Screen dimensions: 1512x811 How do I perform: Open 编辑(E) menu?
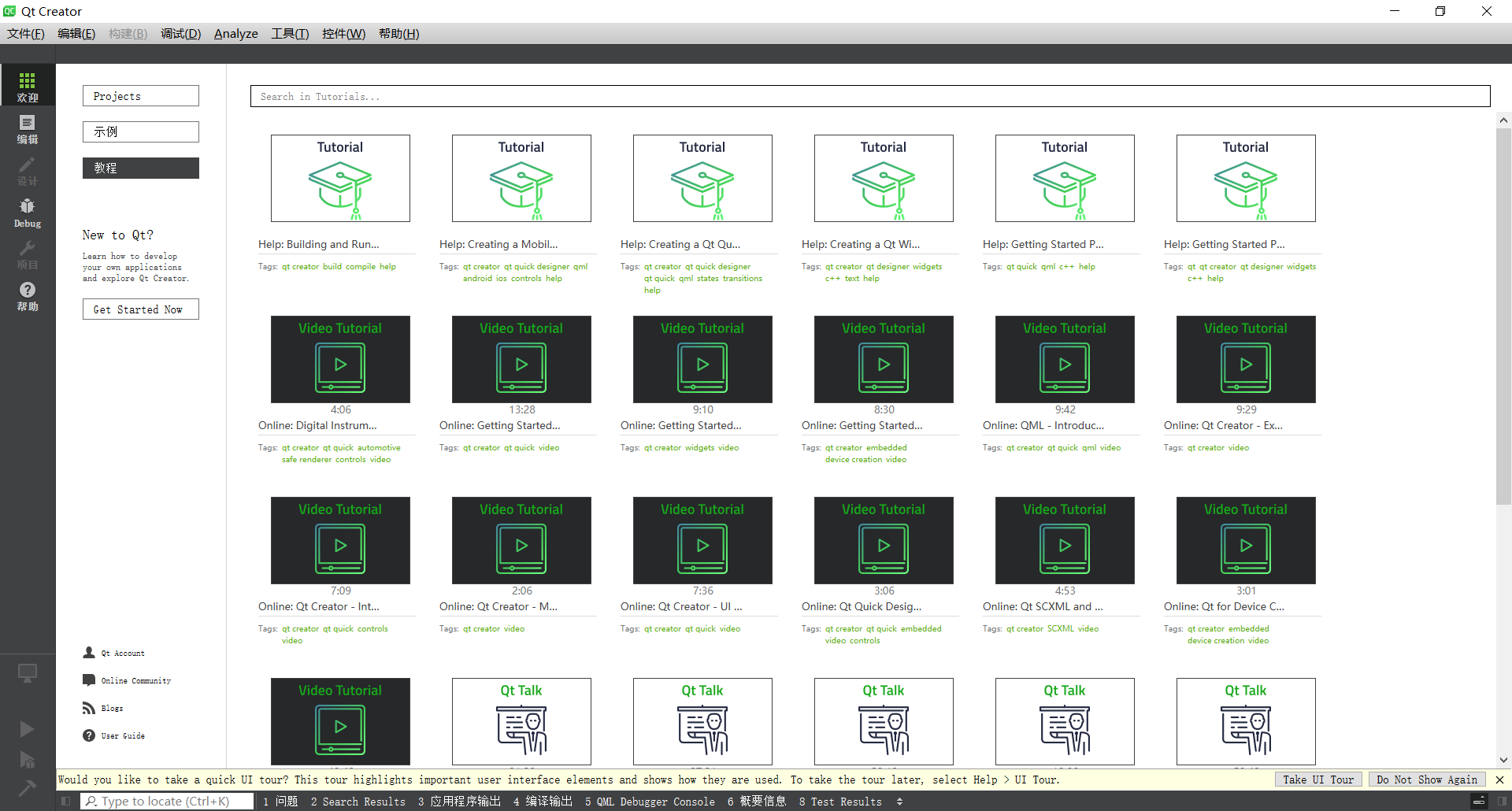click(x=76, y=33)
